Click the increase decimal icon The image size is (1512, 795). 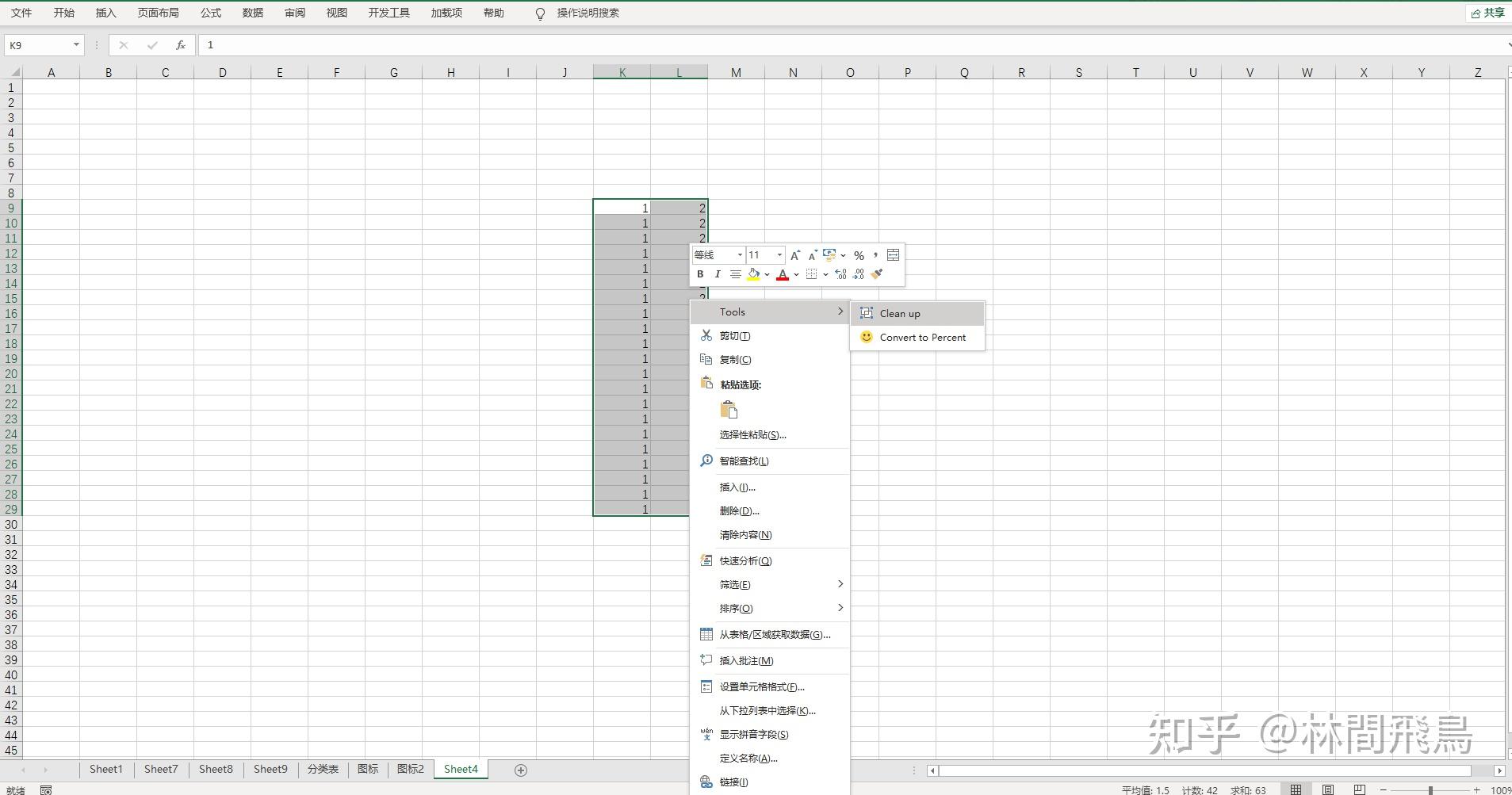click(x=840, y=274)
